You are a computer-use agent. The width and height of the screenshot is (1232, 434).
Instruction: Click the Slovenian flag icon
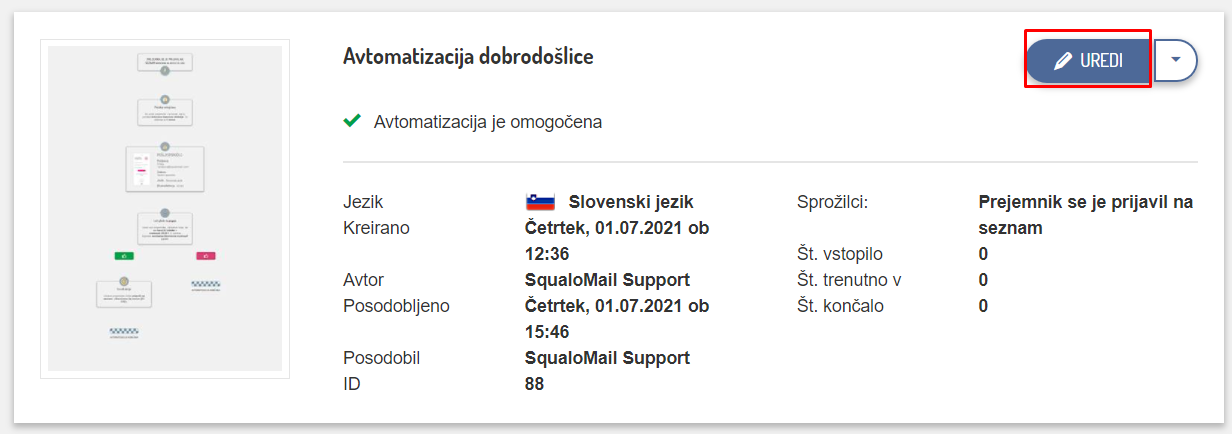point(540,202)
